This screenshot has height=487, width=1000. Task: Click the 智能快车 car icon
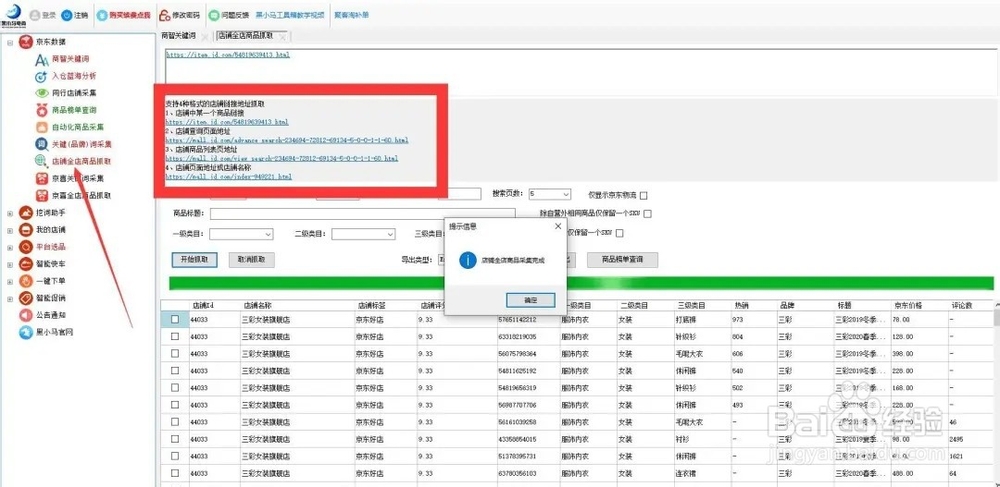coord(26,264)
